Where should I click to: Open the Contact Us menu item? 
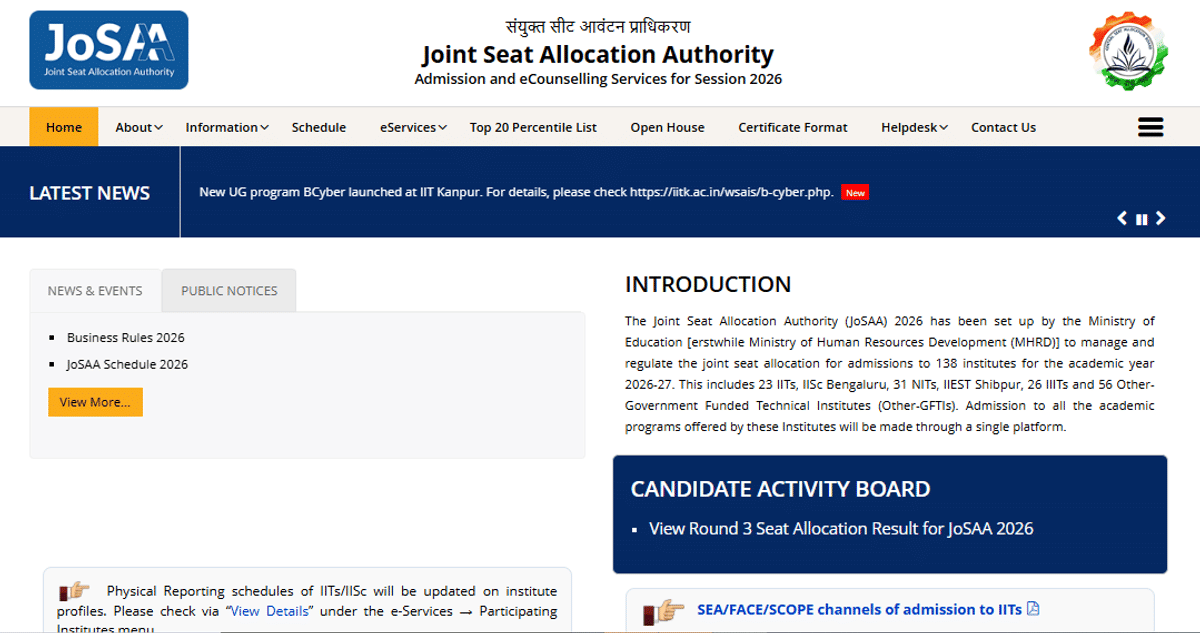pyautogui.click(x=1003, y=127)
